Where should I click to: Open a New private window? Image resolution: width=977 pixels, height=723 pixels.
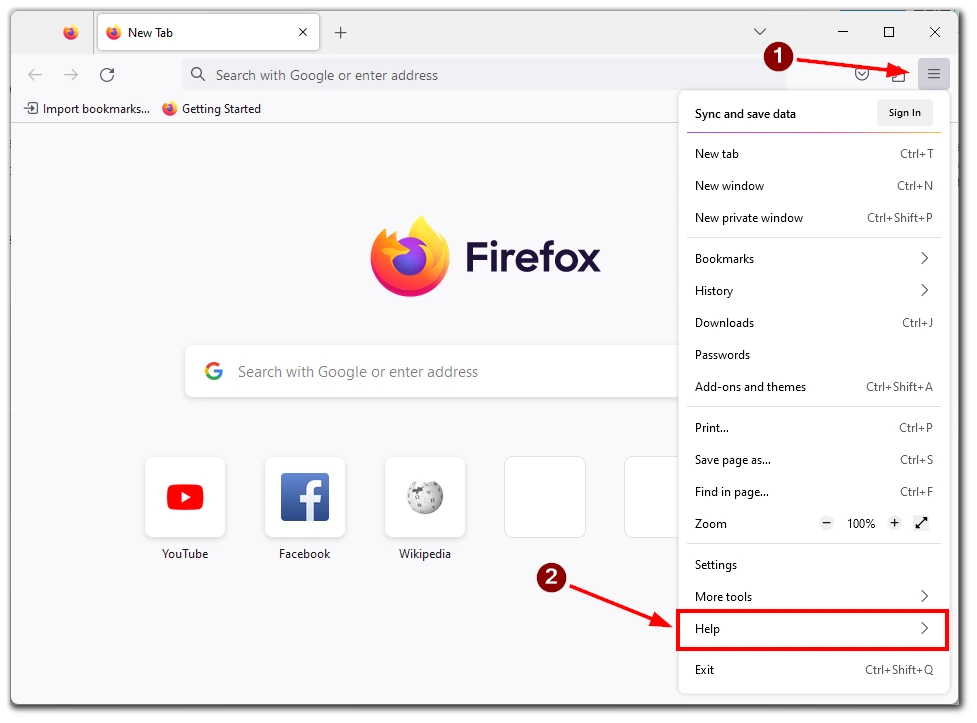814,218
